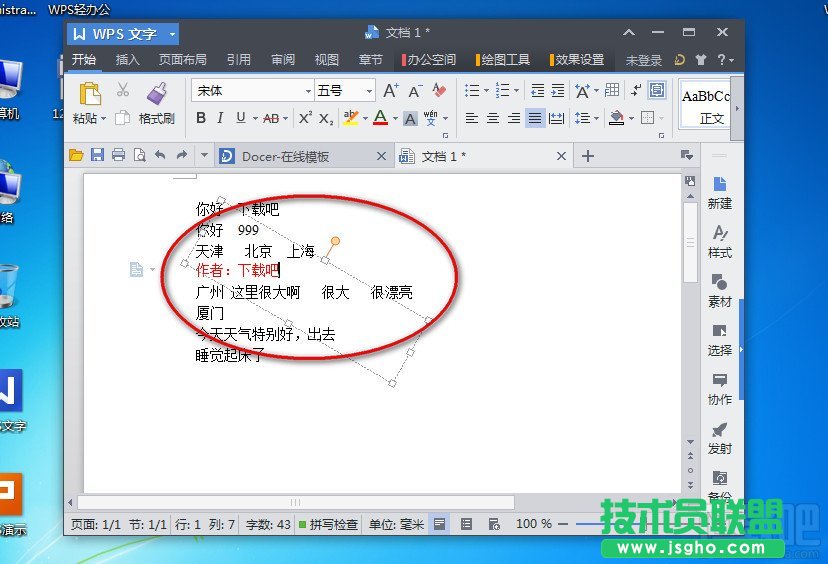Viewport: 828px width, 564px height.
Task: Click the 单位: 毫米 units status button
Action: tap(397, 524)
